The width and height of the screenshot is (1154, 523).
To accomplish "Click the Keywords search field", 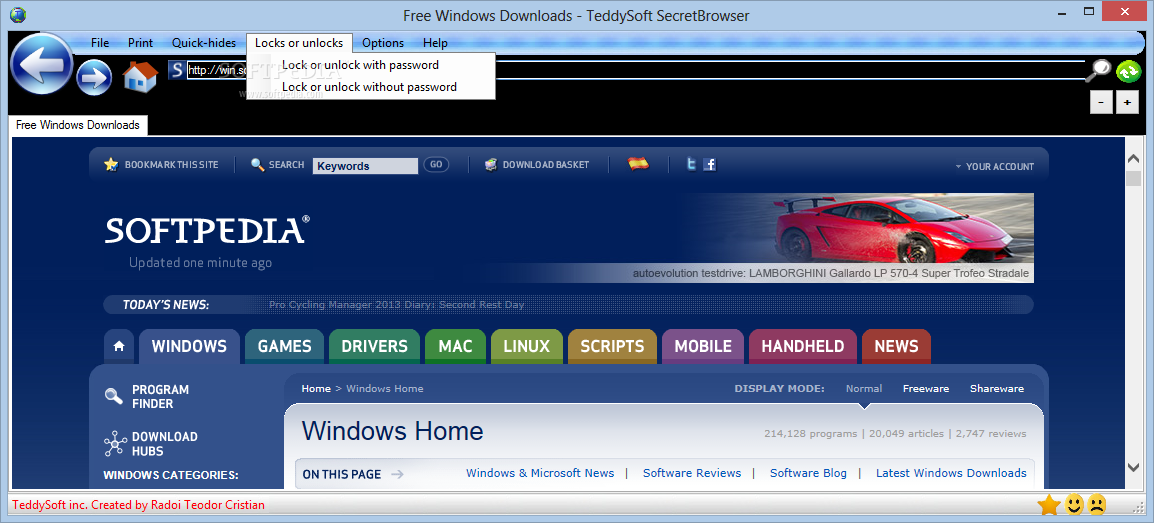I will point(365,166).
